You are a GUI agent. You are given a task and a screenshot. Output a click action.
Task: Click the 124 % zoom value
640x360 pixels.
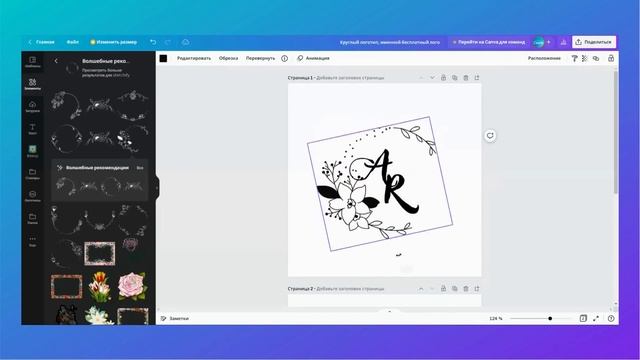496,318
